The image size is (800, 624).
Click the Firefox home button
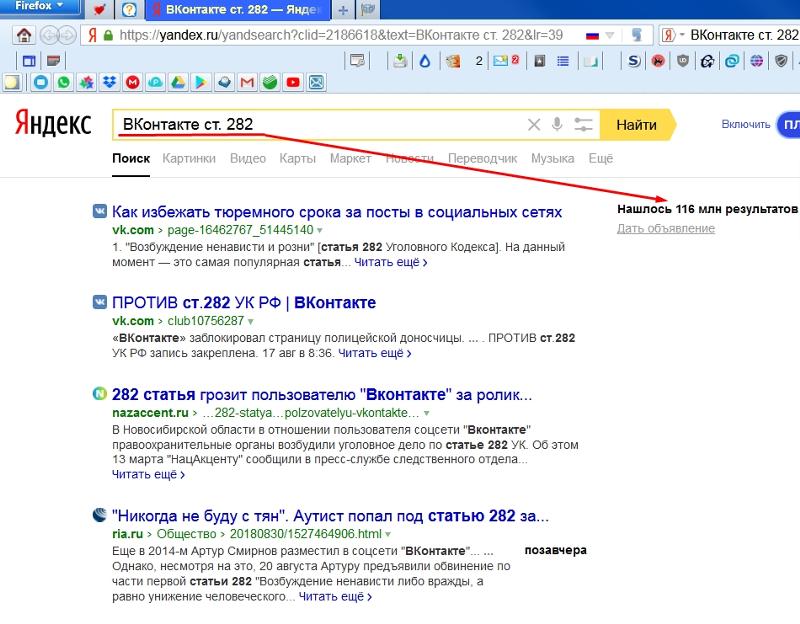click(x=23, y=35)
